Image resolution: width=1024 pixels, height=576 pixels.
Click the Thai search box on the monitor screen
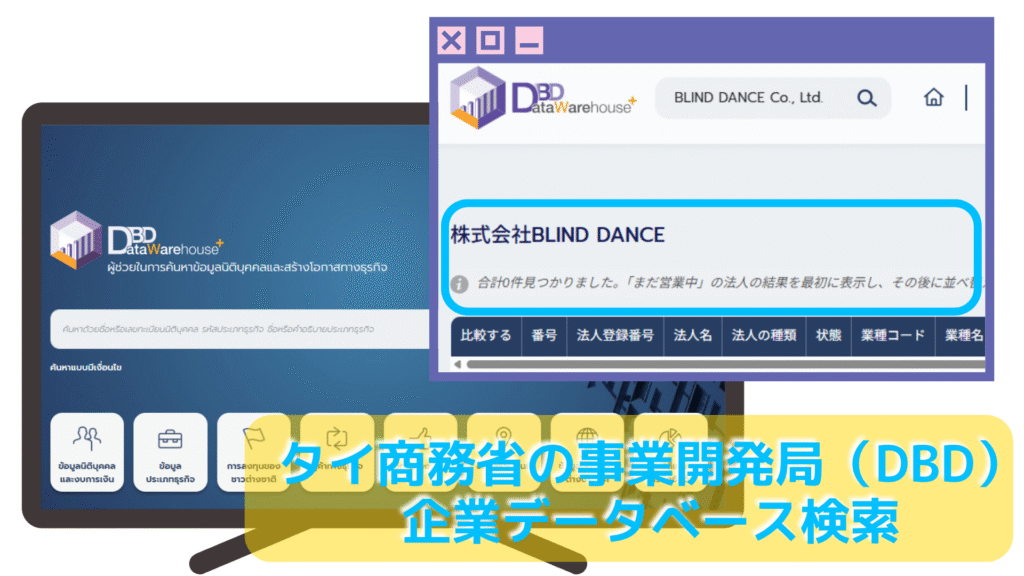239,329
